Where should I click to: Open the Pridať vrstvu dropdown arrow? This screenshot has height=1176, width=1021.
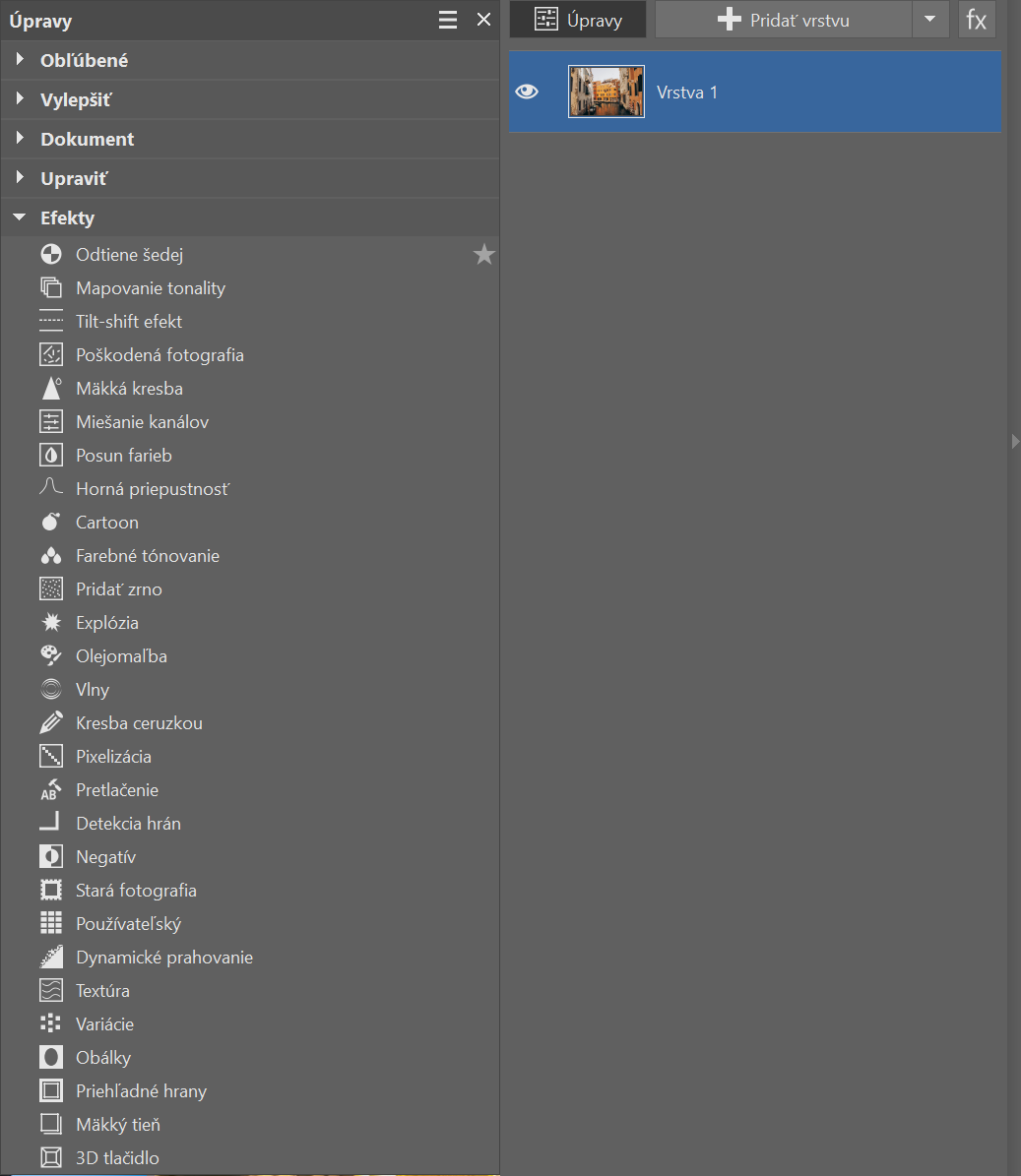click(930, 20)
